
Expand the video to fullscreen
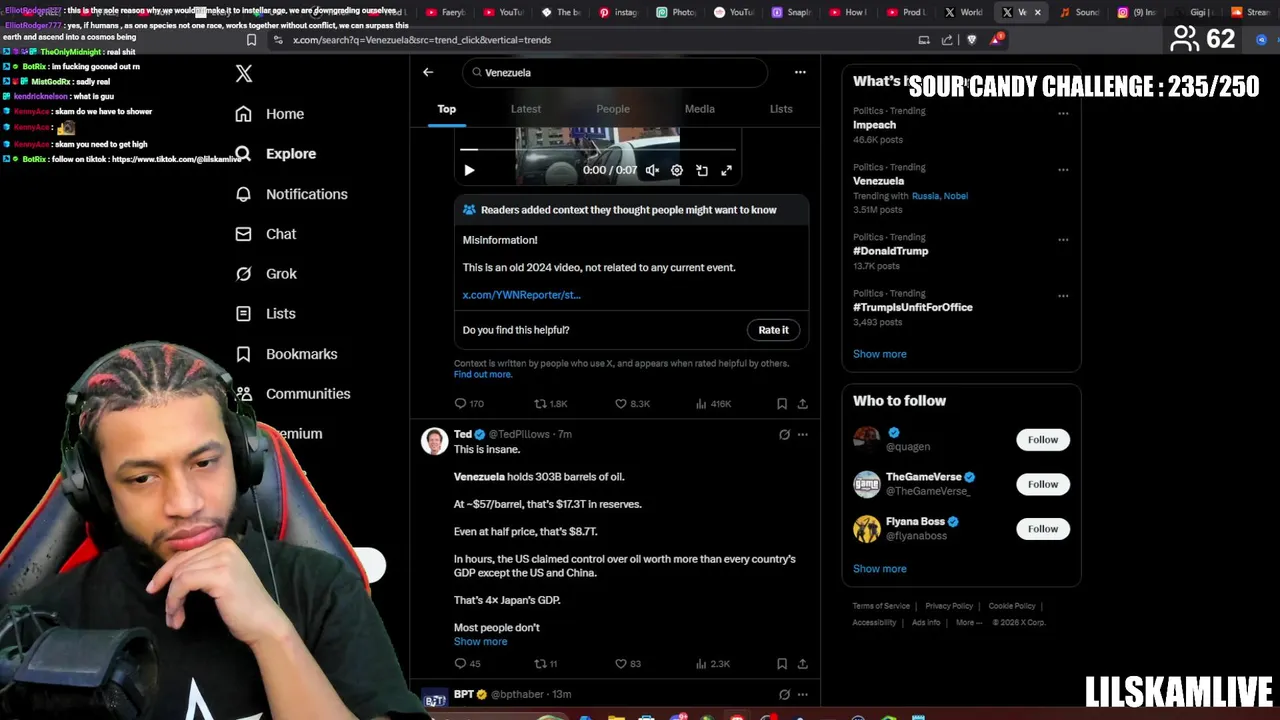pos(727,170)
